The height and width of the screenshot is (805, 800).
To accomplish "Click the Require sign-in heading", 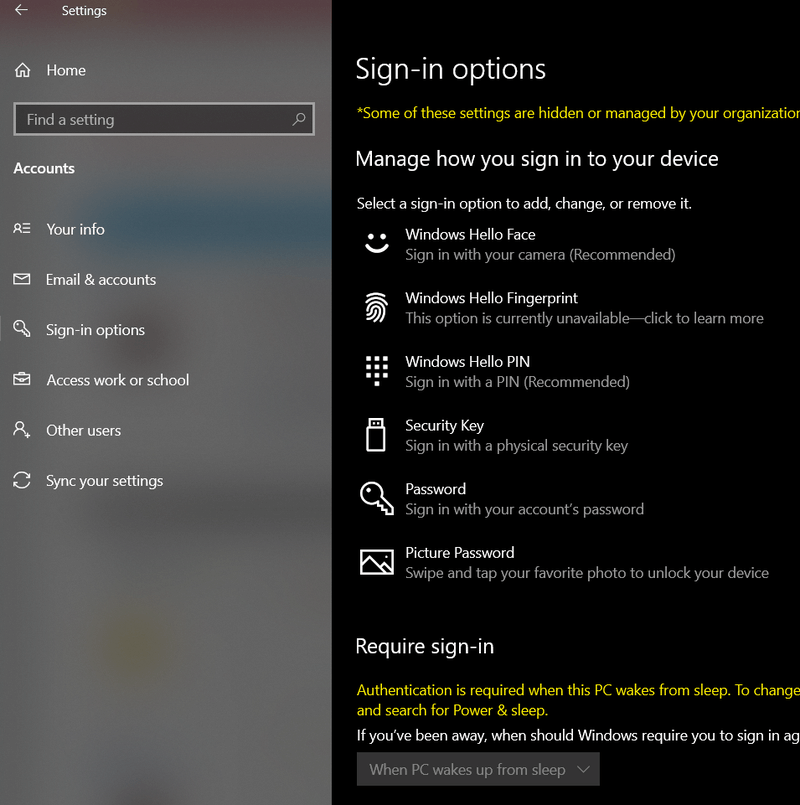I will click(x=425, y=646).
